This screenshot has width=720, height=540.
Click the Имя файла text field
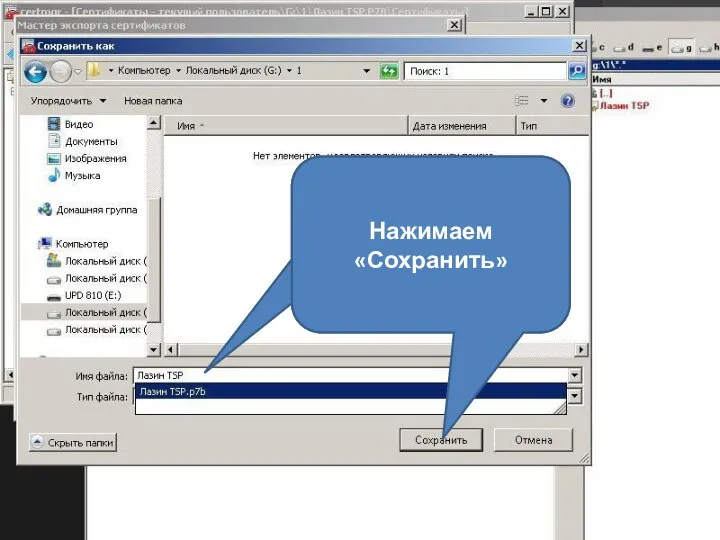pos(351,376)
